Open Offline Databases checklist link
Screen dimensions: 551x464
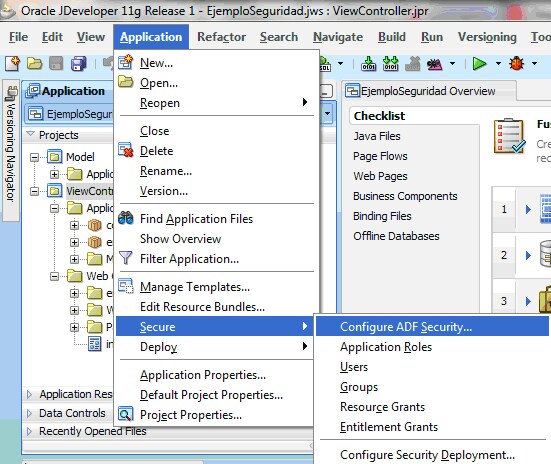pos(396,236)
